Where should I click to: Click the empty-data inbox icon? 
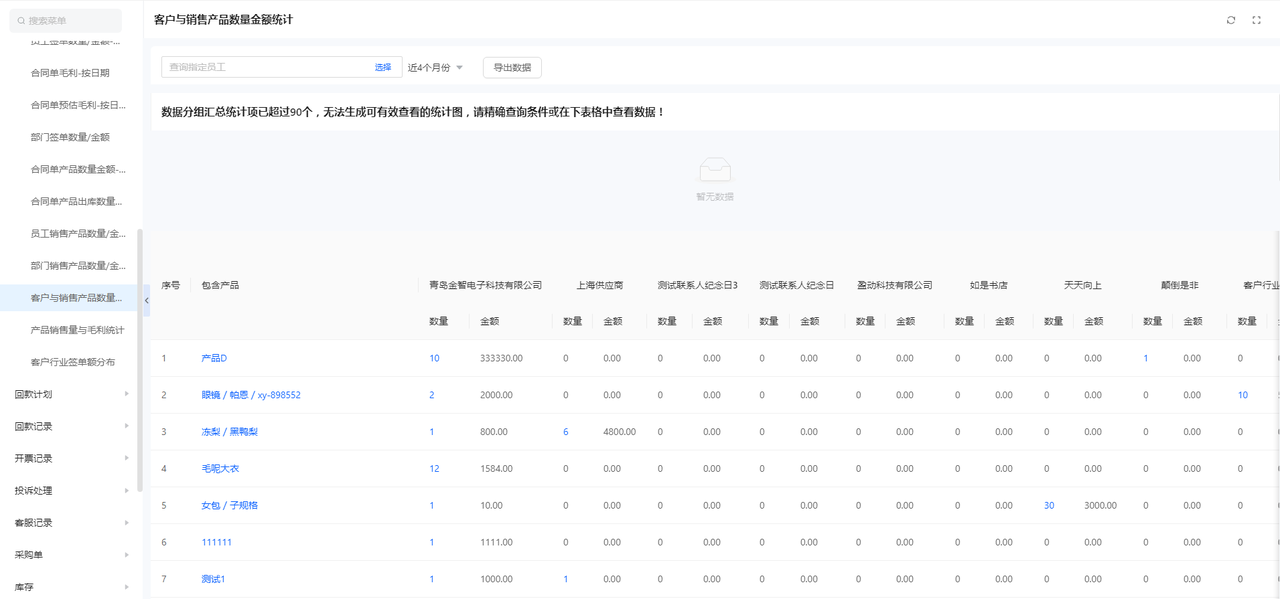click(715, 170)
